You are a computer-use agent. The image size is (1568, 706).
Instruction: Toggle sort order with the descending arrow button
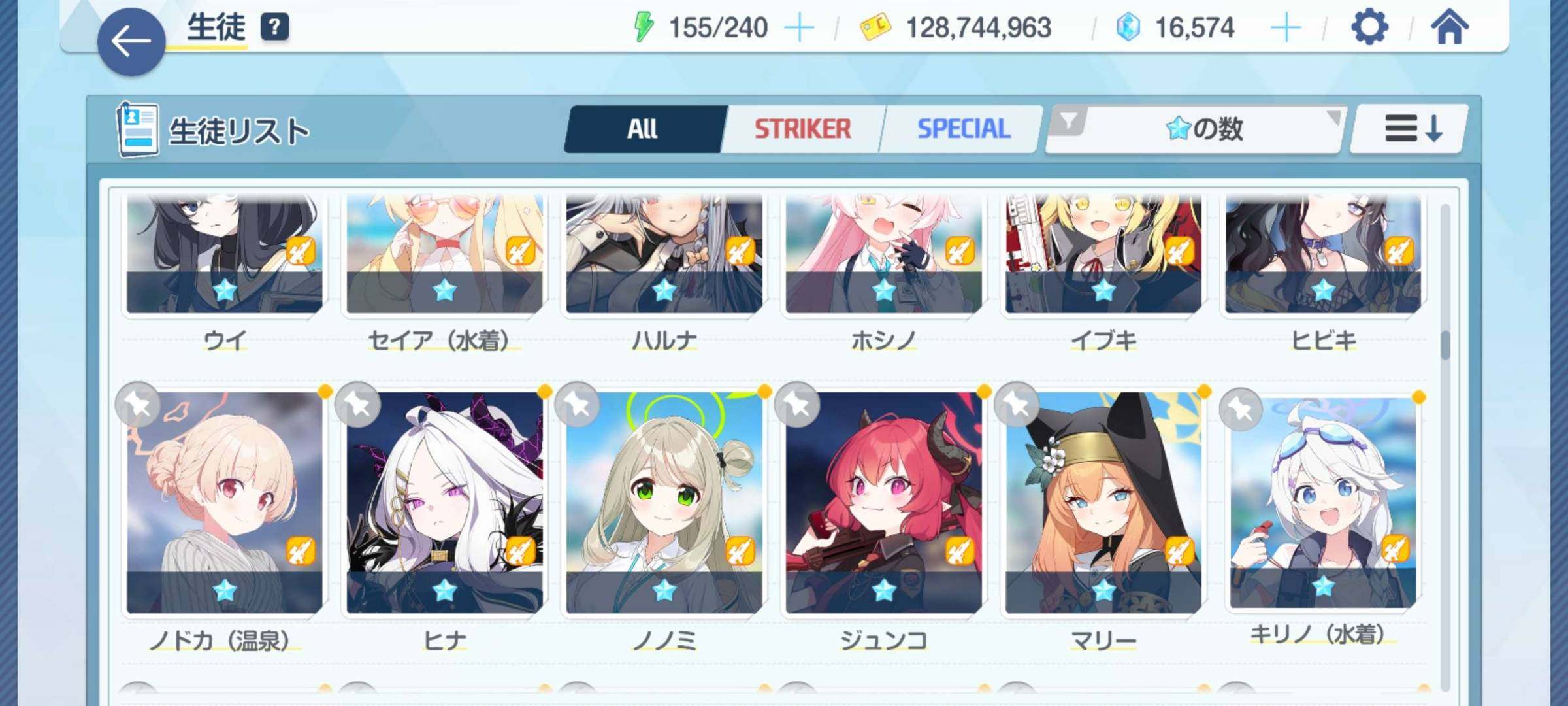[1409, 129]
